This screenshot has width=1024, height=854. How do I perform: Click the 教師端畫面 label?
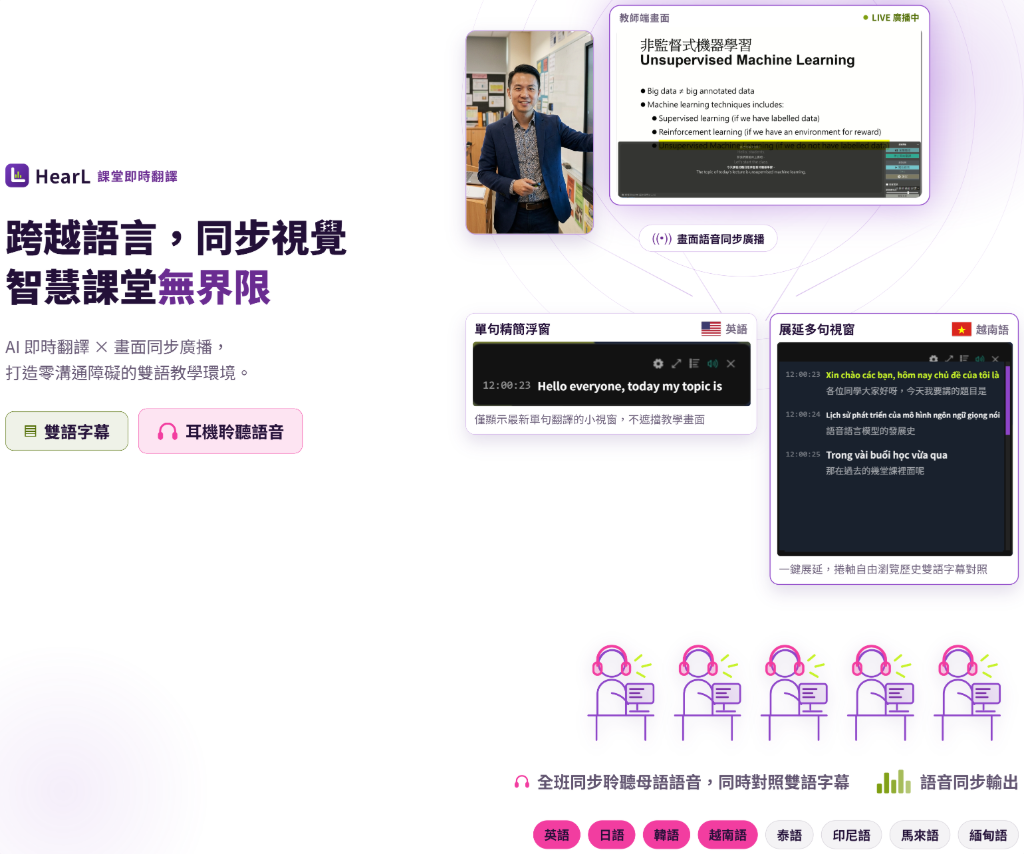point(644,18)
